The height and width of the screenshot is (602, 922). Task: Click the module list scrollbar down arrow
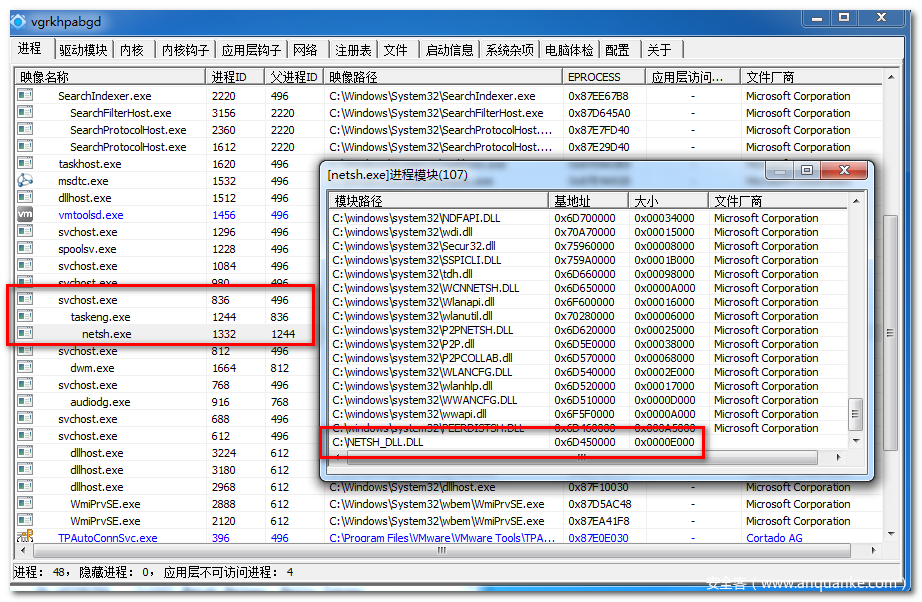tap(855, 441)
